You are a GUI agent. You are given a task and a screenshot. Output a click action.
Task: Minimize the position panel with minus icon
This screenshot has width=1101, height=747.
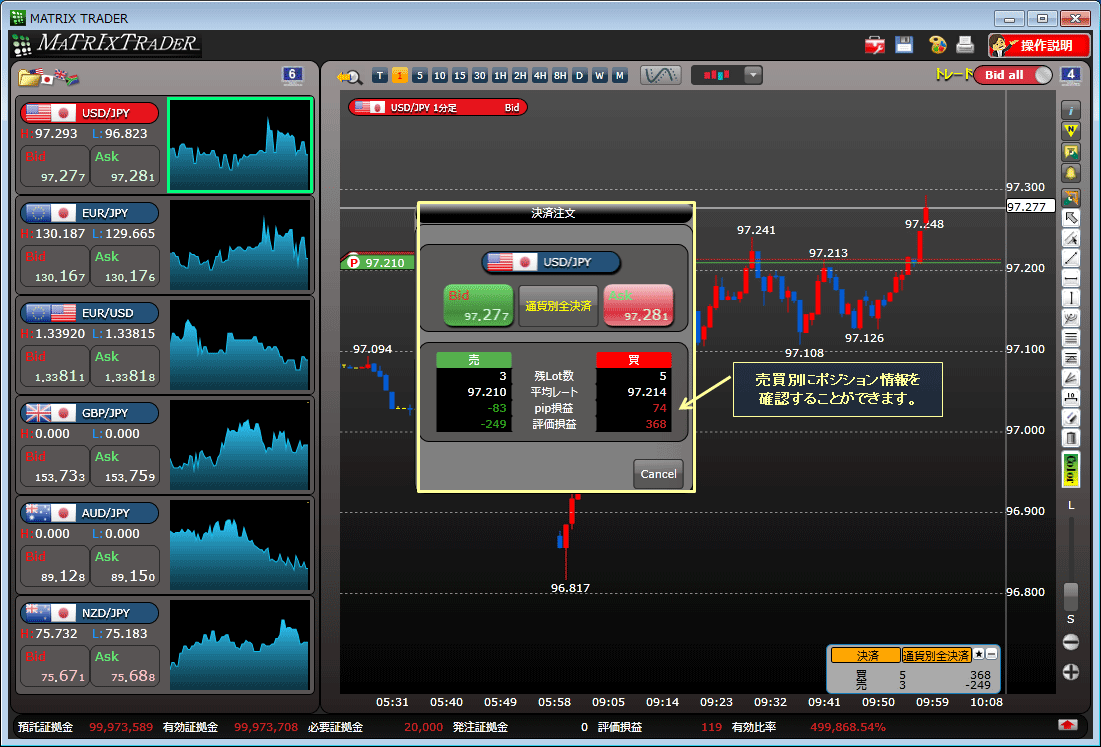pyautogui.click(x=991, y=654)
